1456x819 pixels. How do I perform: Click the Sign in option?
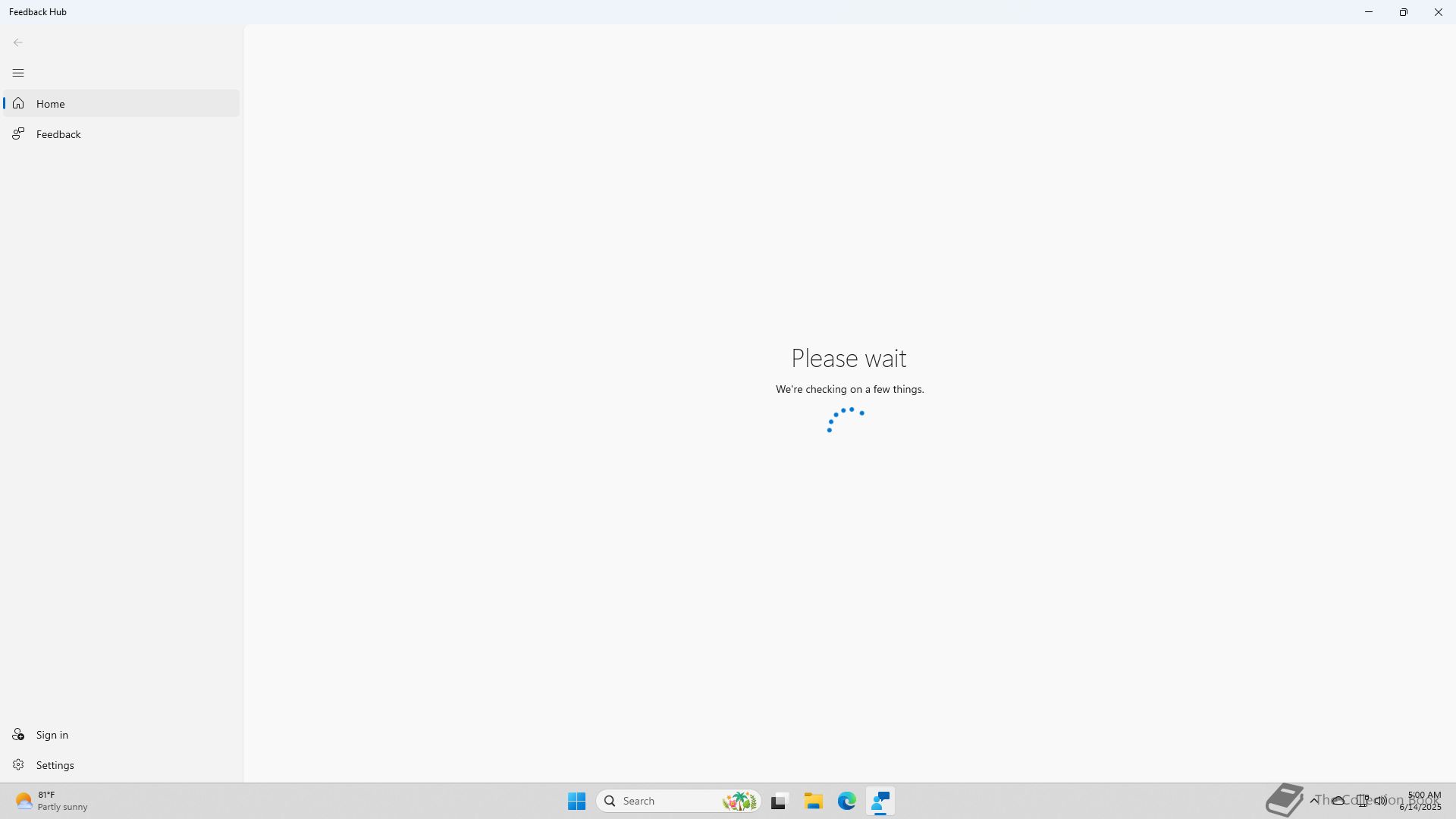(52, 735)
